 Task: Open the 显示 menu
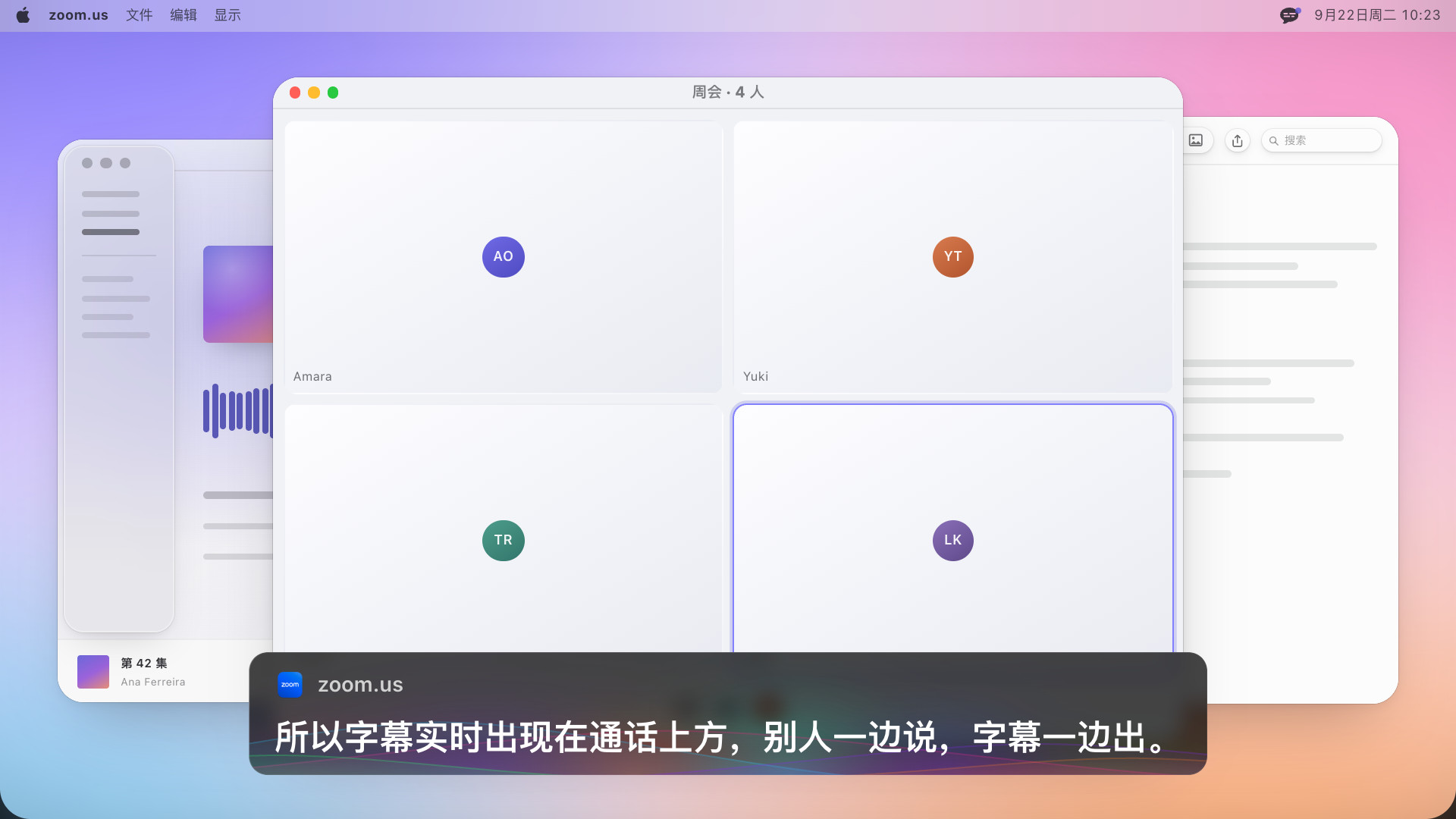coord(227,15)
